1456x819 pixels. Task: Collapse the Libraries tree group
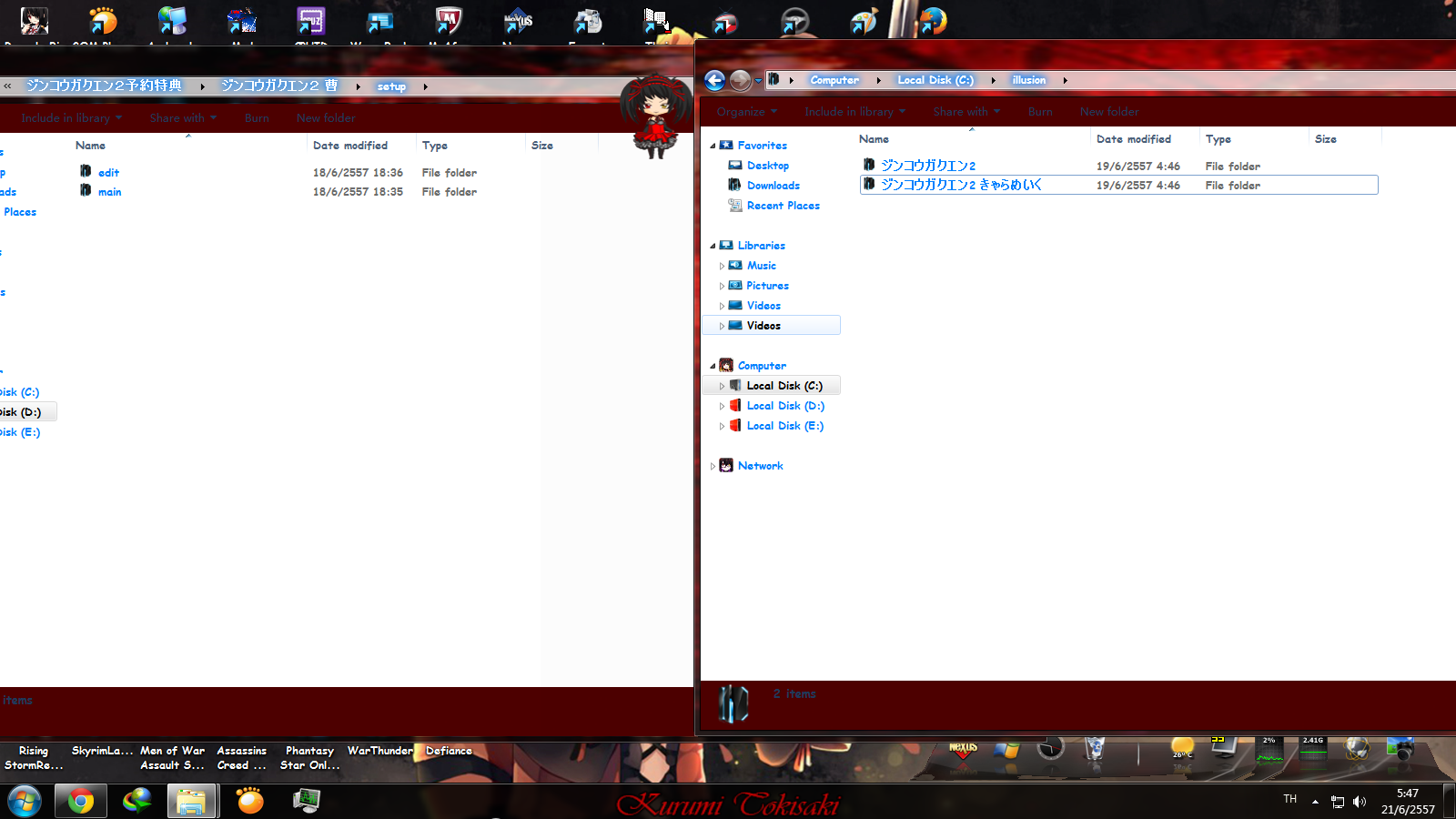(713, 246)
